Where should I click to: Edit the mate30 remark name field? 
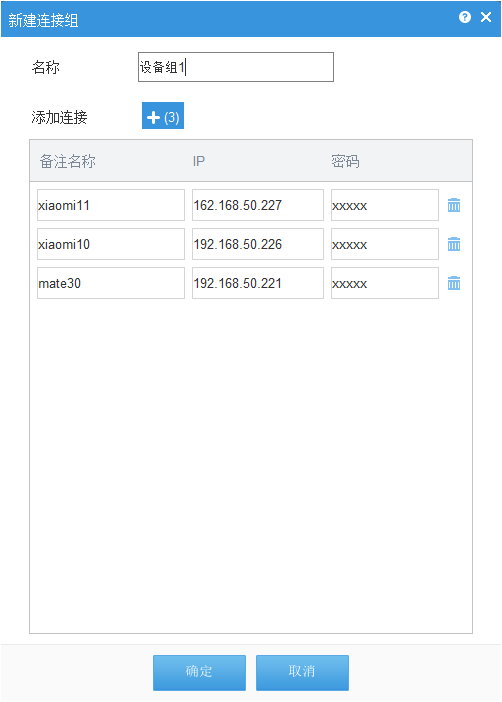click(111, 283)
